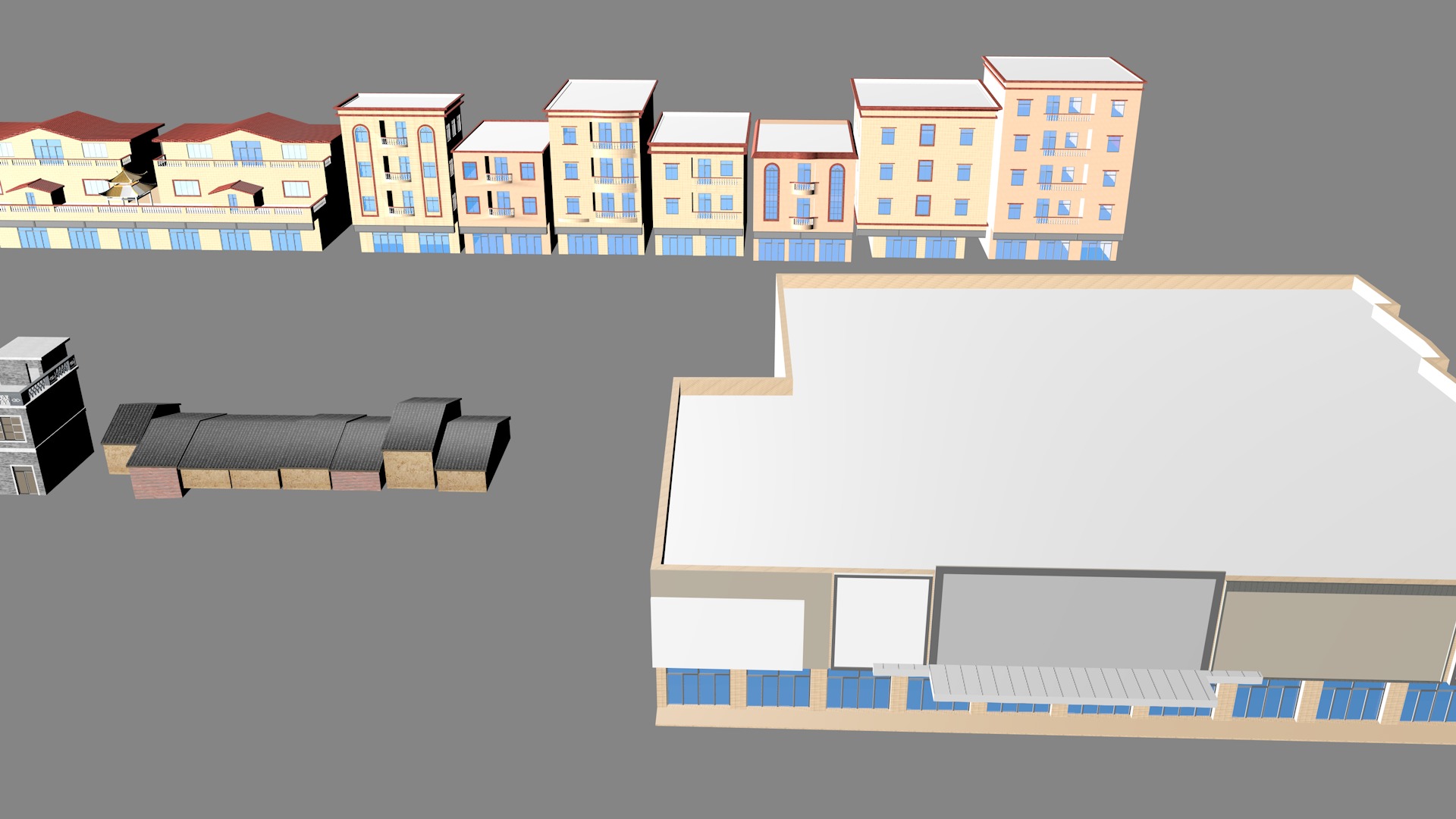The image size is (1456, 819).
Task: Click the white square framed panel on mall
Action: click(882, 622)
